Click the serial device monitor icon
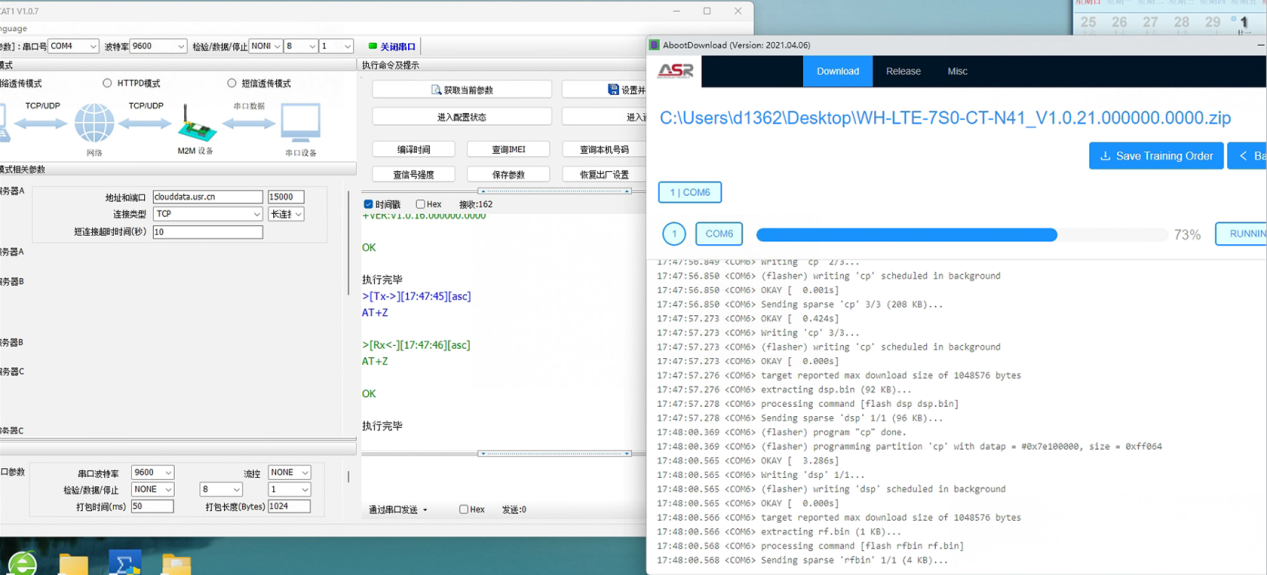 300,124
